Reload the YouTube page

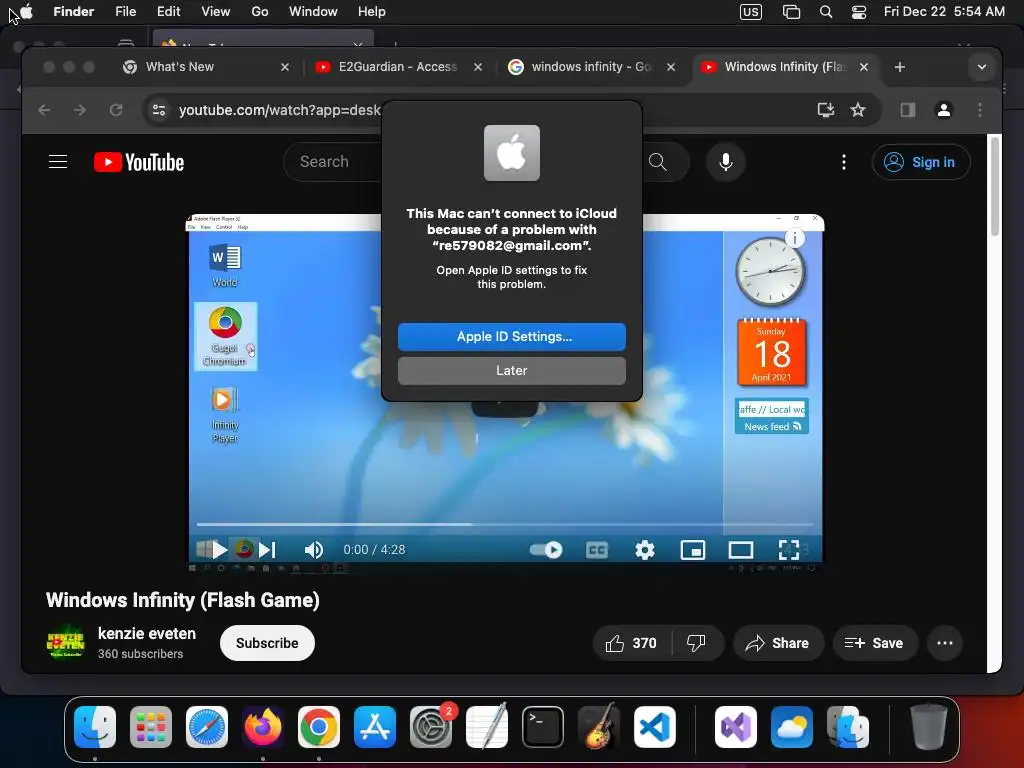pyautogui.click(x=116, y=110)
